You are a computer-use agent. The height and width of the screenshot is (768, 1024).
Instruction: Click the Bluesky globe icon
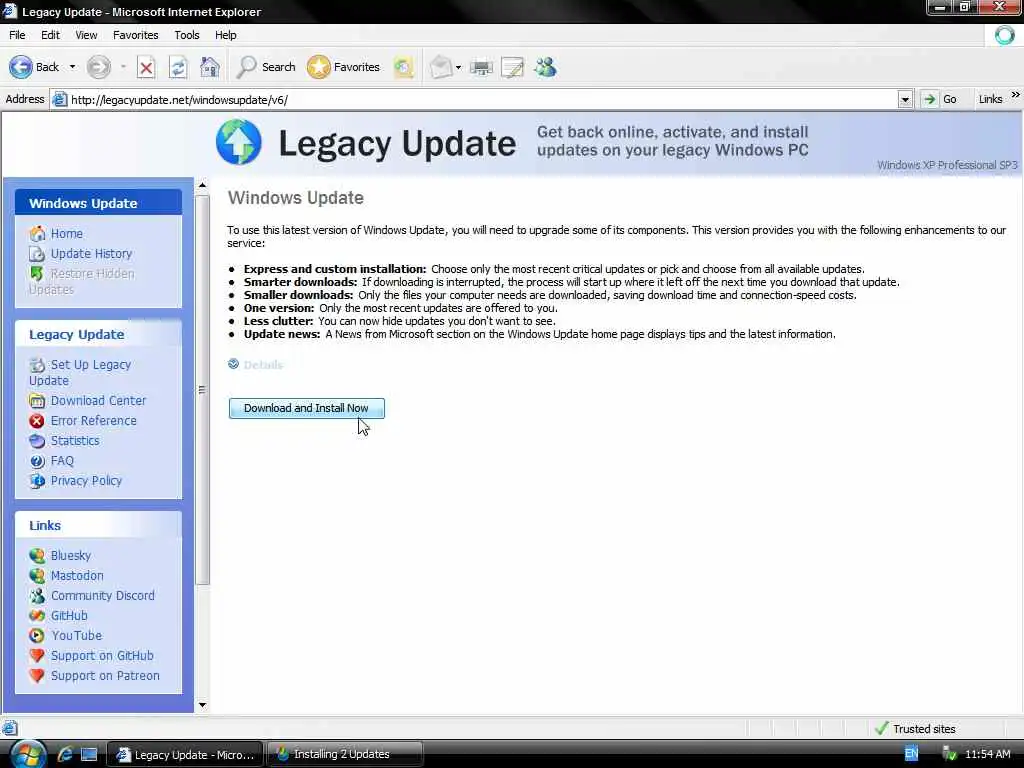pyautogui.click(x=37, y=556)
